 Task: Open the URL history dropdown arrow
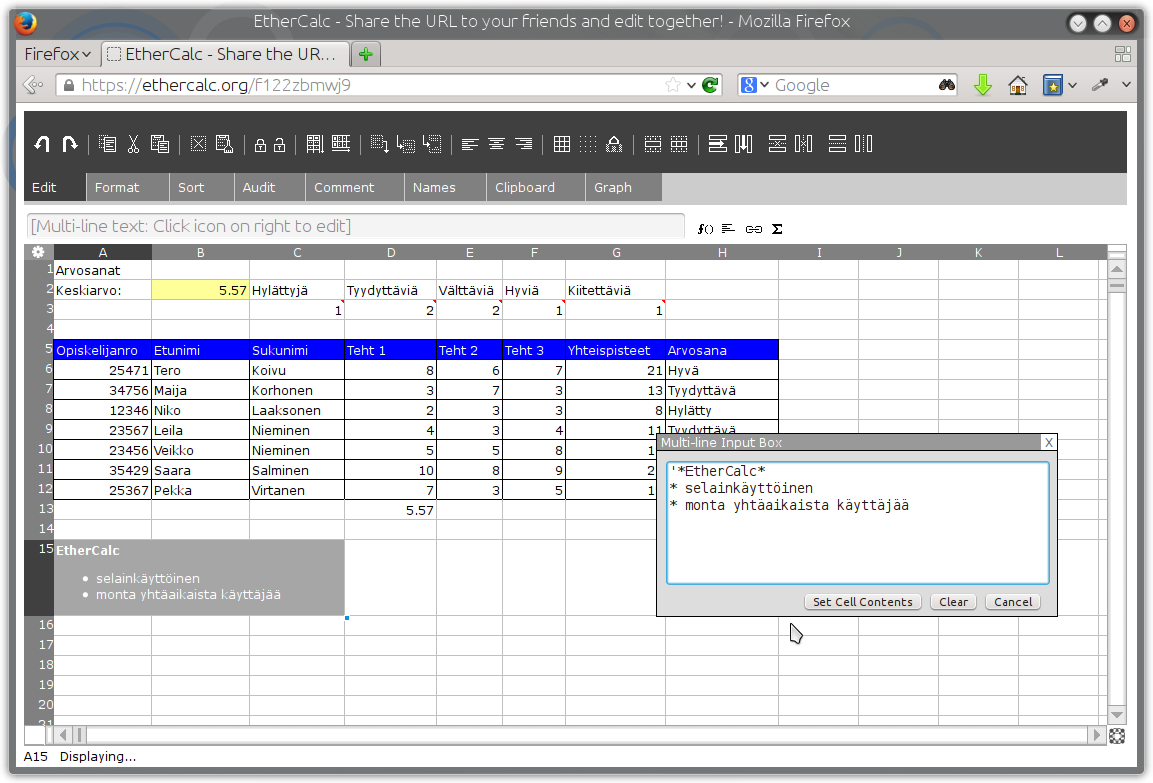691,85
